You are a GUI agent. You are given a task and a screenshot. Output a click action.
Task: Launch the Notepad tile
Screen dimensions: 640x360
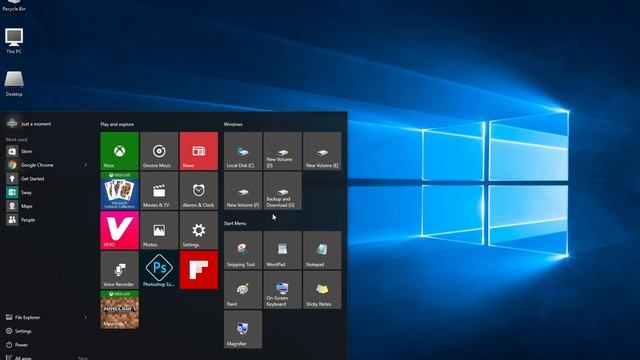tap(322, 250)
